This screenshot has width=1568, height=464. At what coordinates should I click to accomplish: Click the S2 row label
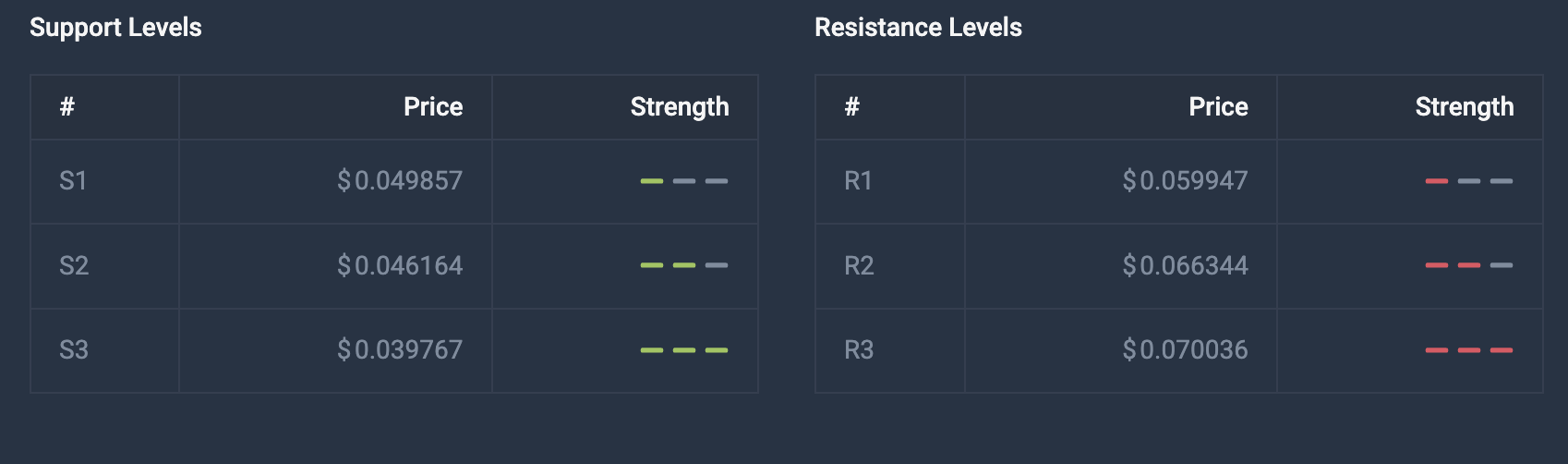[x=74, y=265]
